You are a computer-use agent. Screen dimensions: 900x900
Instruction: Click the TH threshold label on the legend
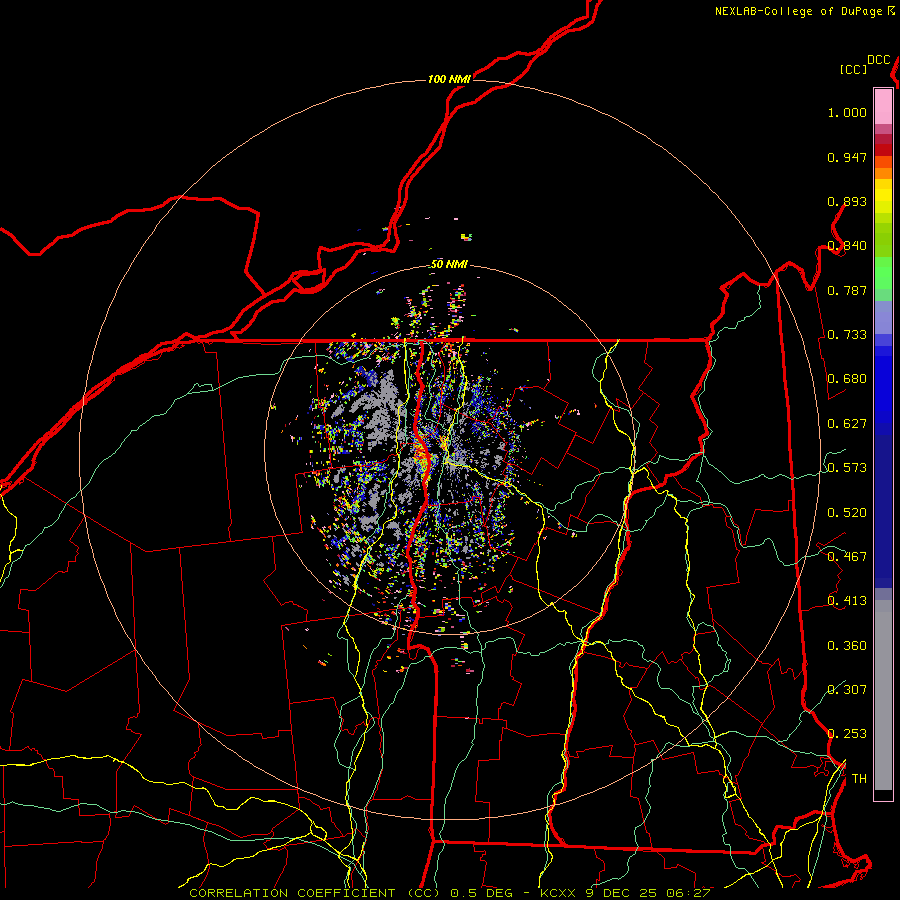point(859,779)
